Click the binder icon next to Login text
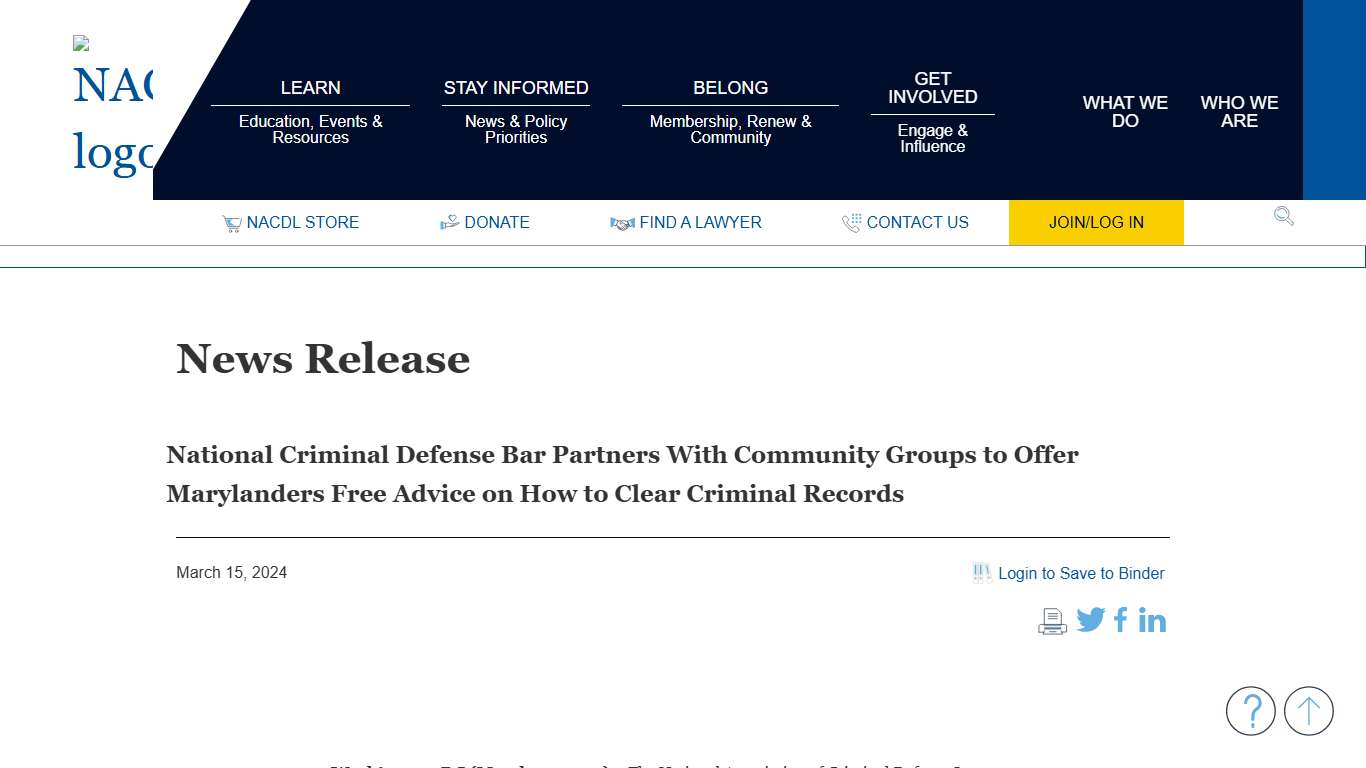 tap(981, 572)
